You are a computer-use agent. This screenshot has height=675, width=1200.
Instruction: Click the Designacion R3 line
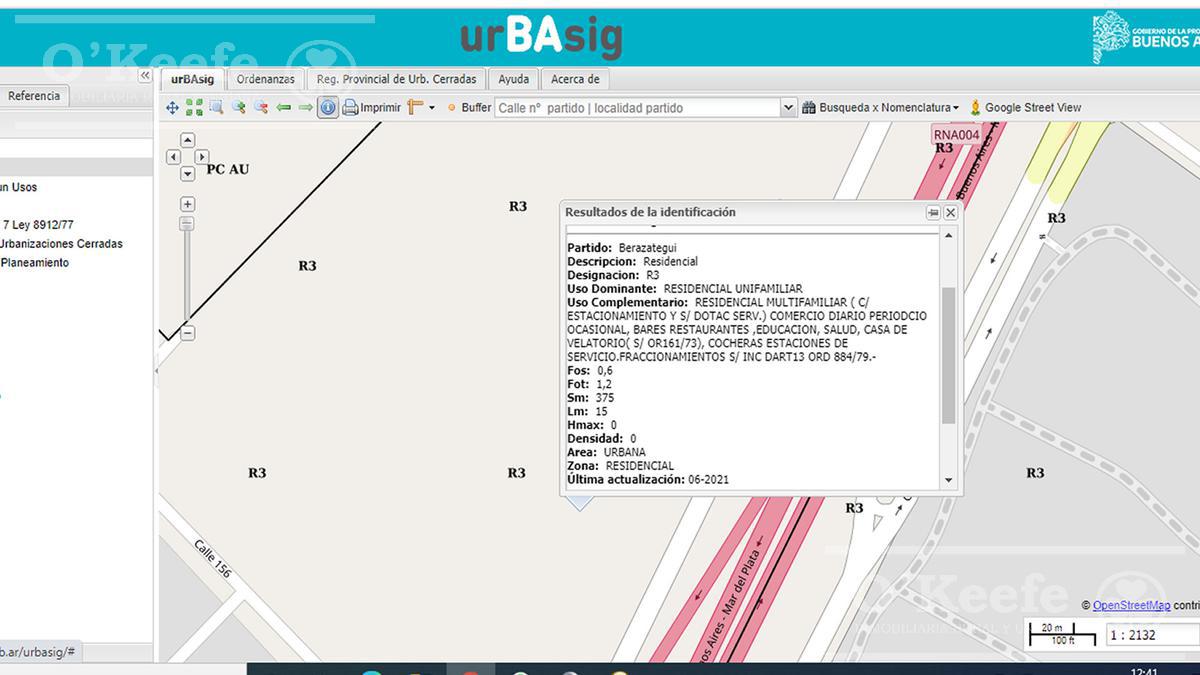613,275
